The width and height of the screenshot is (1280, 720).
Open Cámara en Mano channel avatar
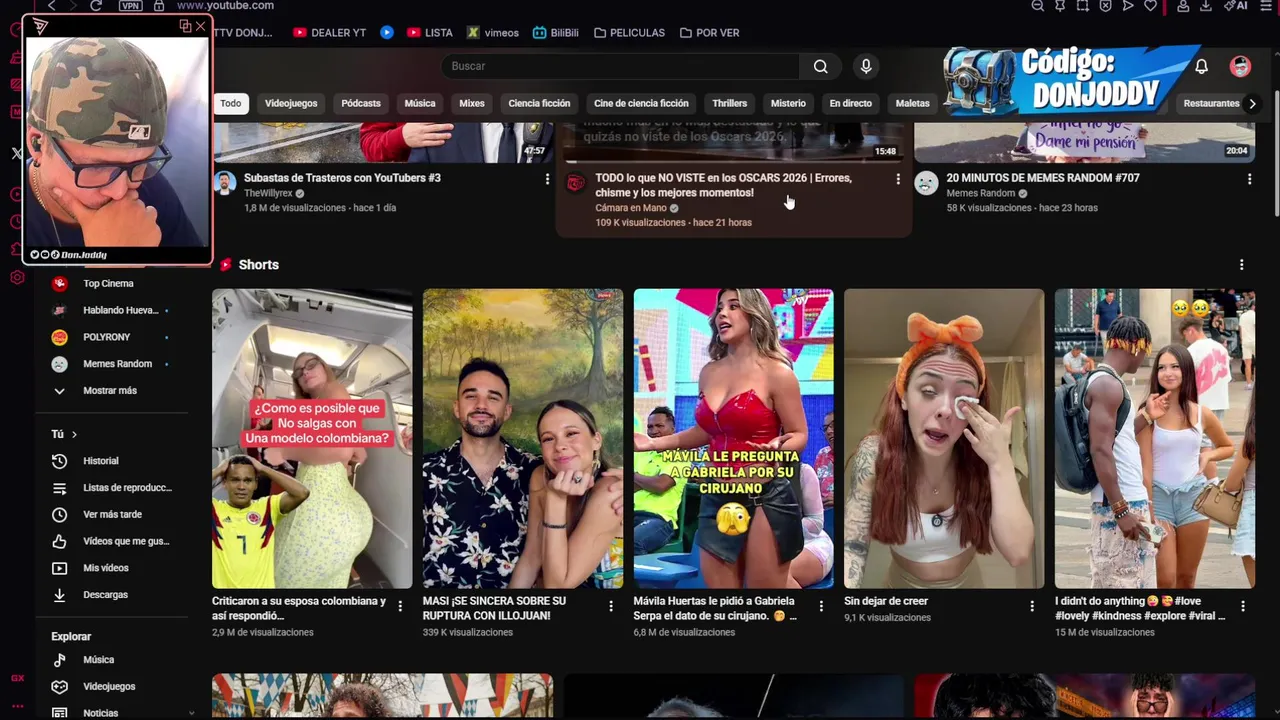576,183
